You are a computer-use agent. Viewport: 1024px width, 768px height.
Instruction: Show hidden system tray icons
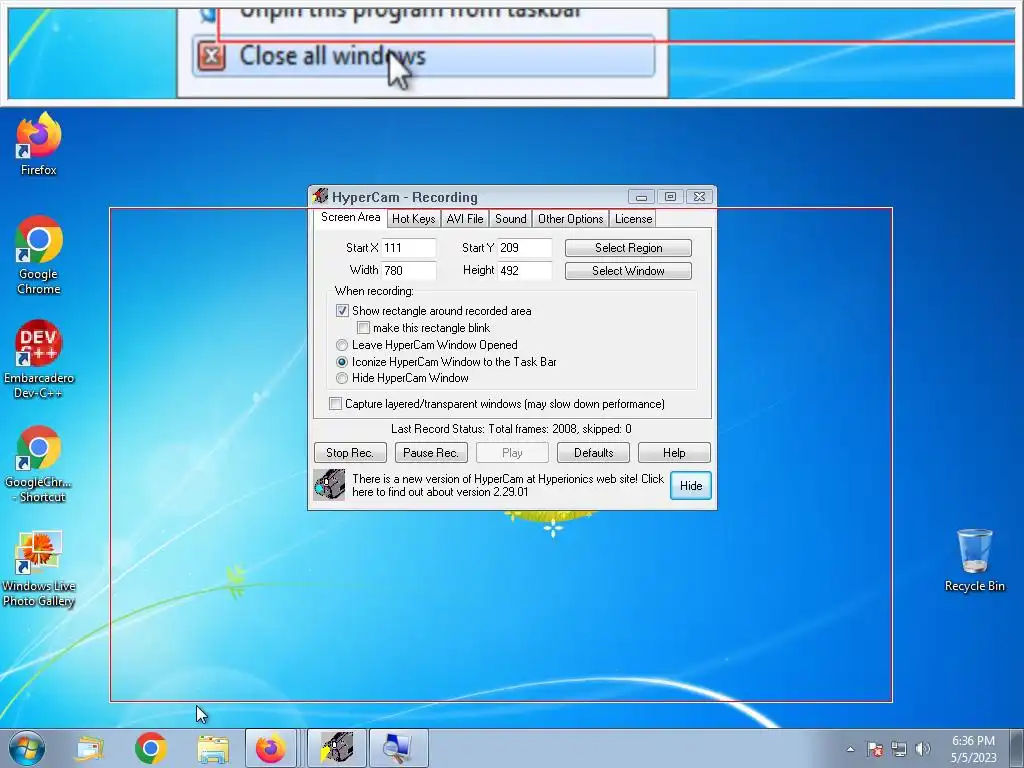click(850, 749)
